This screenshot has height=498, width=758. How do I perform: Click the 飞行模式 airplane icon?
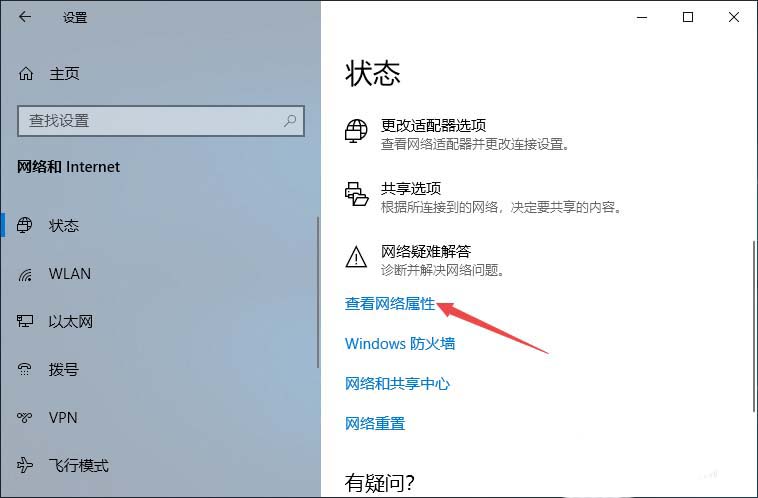tap(25, 465)
